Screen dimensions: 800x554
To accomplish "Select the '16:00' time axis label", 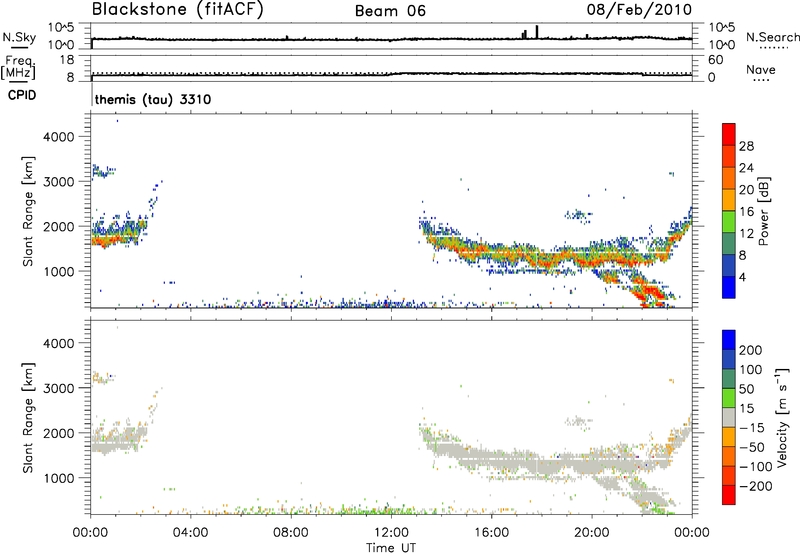I will pos(491,533).
